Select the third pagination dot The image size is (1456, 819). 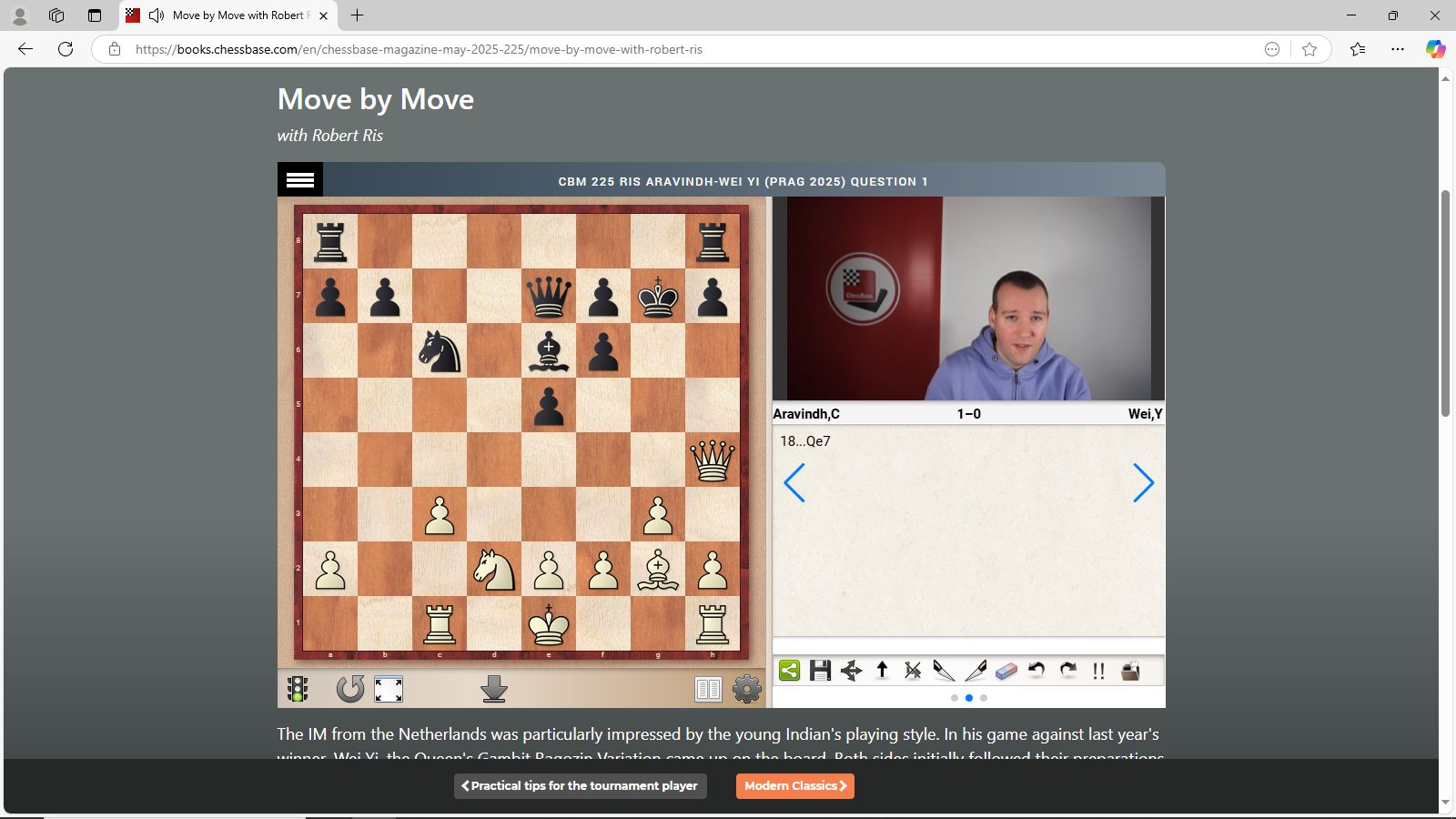click(x=984, y=698)
